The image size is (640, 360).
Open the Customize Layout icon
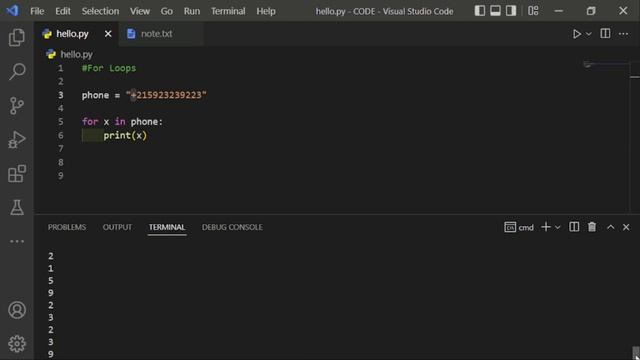point(533,11)
